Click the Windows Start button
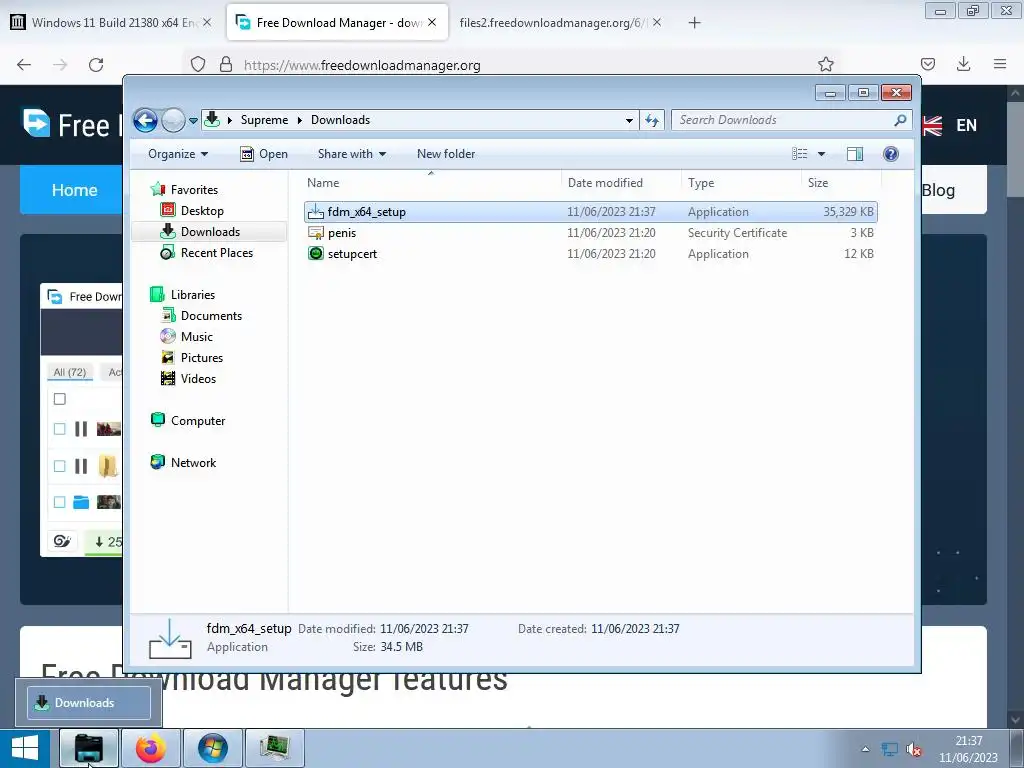Image resolution: width=1024 pixels, height=768 pixels. [25, 748]
